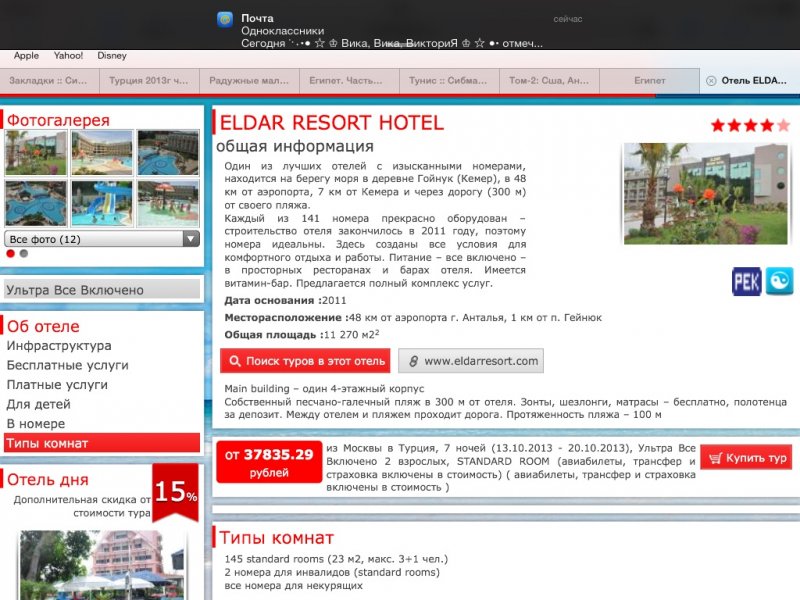
Task: Click the ELDAR RESORT HOTEL title
Action: [x=332, y=123]
